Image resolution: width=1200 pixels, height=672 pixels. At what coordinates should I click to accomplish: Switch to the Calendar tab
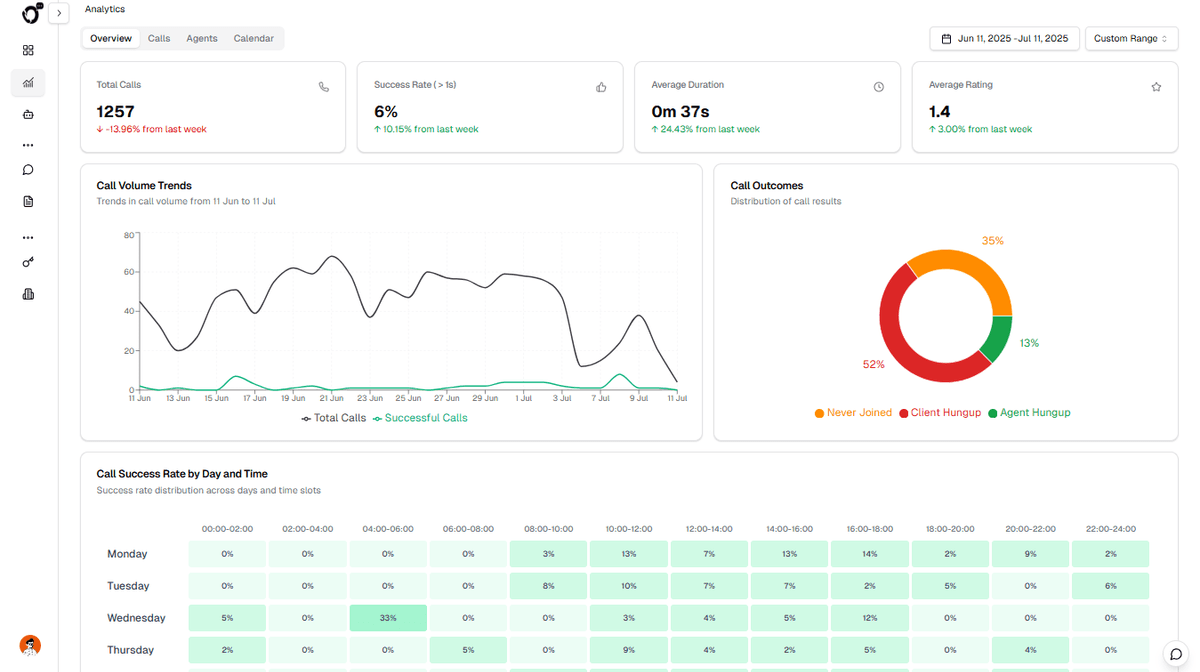(253, 38)
